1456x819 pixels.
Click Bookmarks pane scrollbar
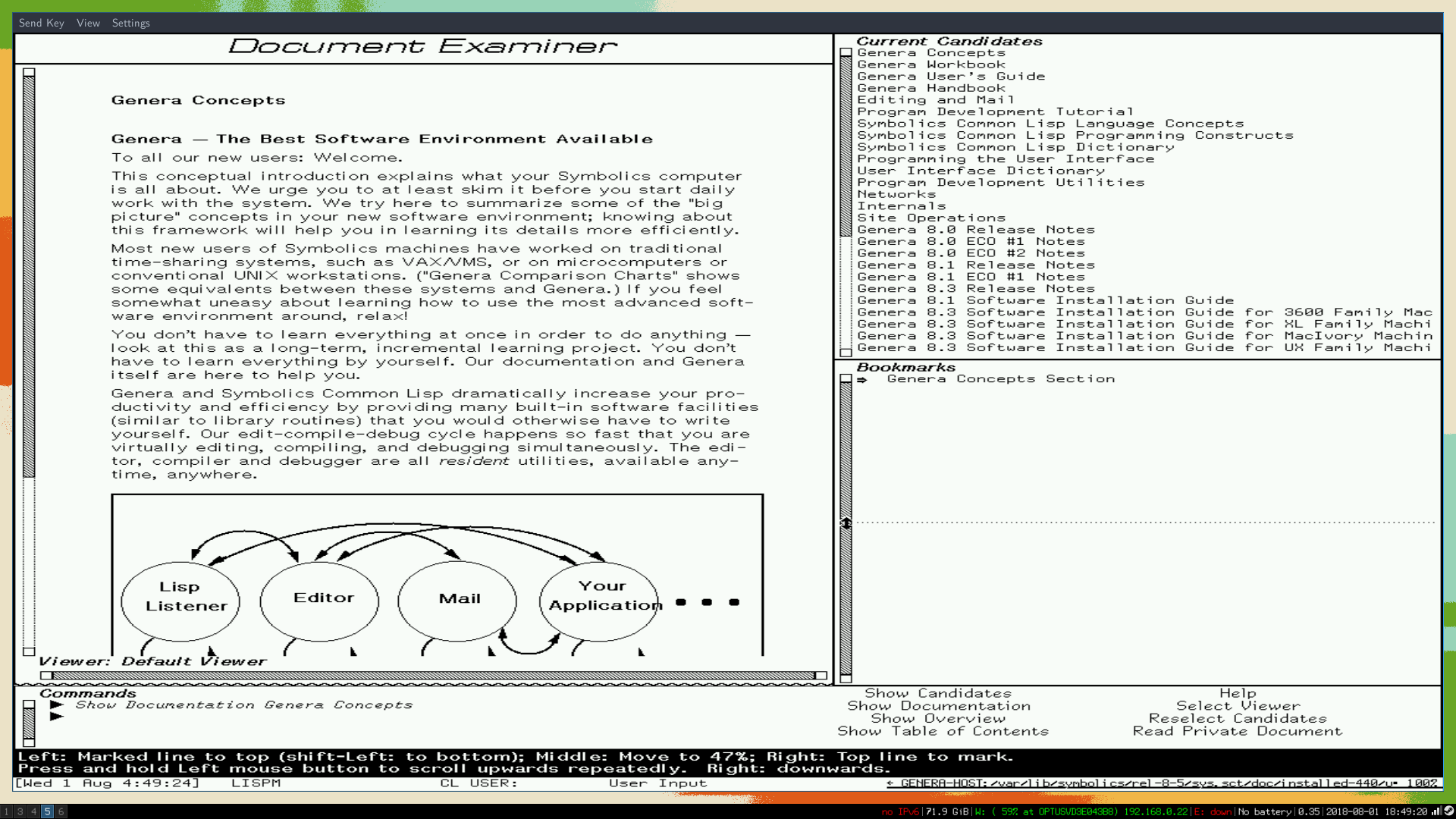846,528
